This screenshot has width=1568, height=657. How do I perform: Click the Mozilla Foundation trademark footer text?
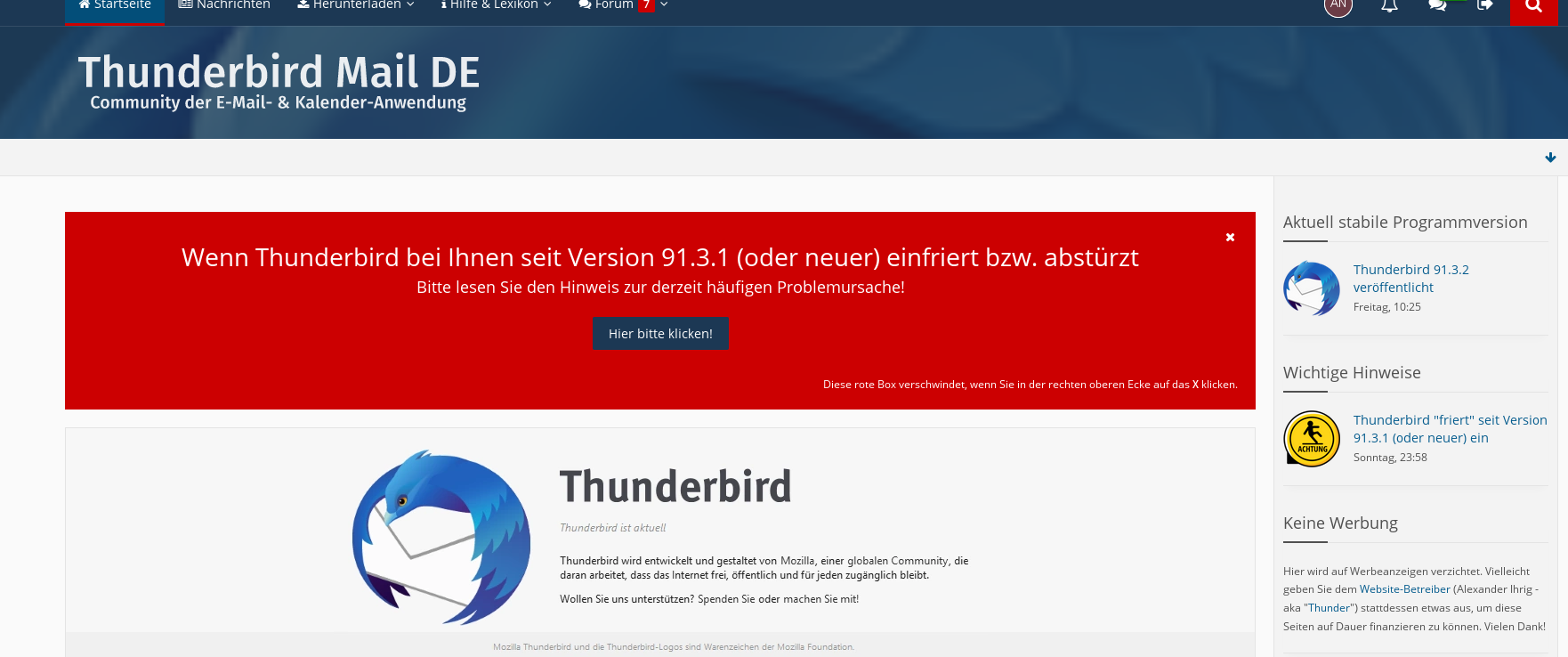[674, 647]
